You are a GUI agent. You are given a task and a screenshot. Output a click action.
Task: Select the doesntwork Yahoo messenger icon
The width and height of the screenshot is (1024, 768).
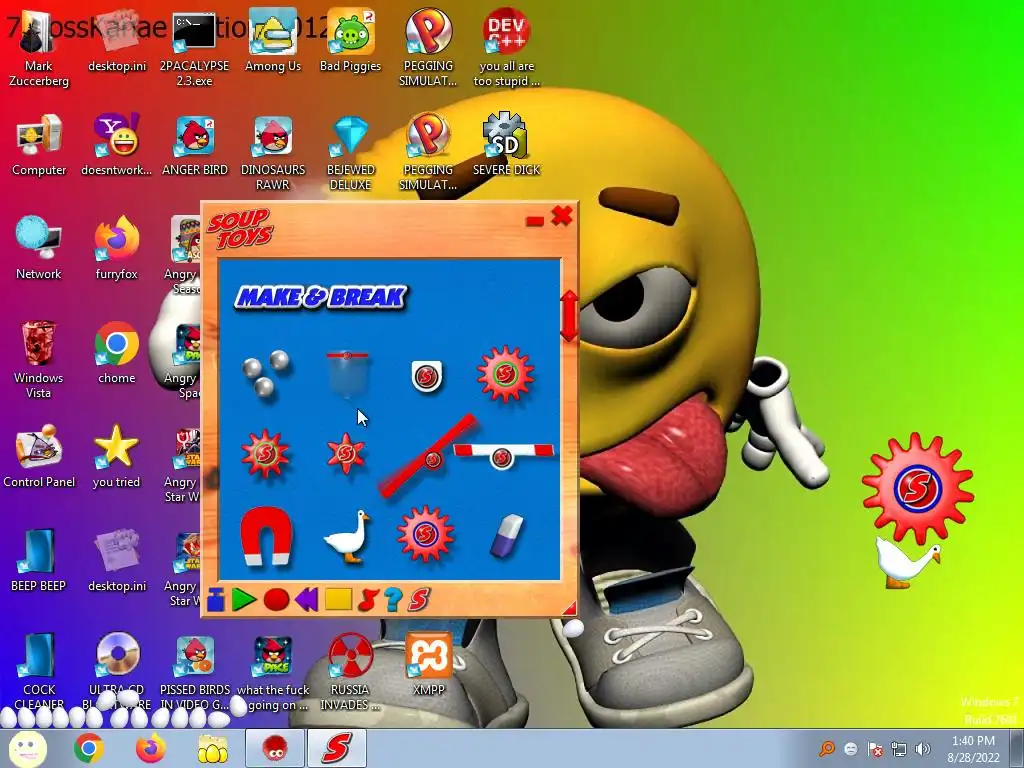116,145
